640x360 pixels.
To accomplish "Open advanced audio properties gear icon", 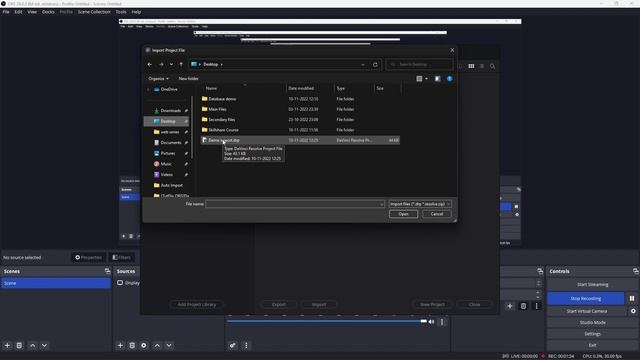I will (x=233, y=345).
